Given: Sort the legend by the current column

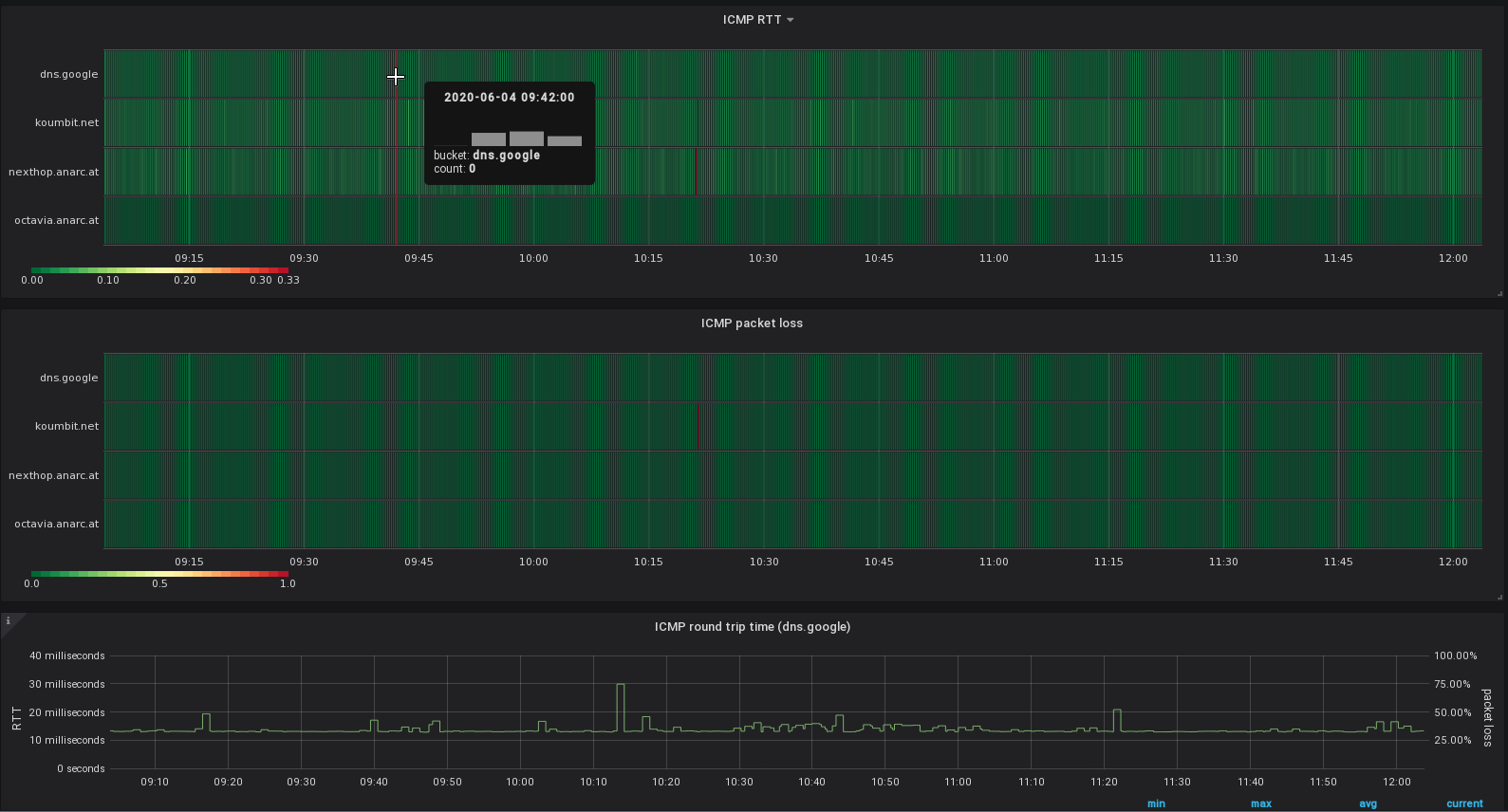Looking at the screenshot, I should [1464, 803].
